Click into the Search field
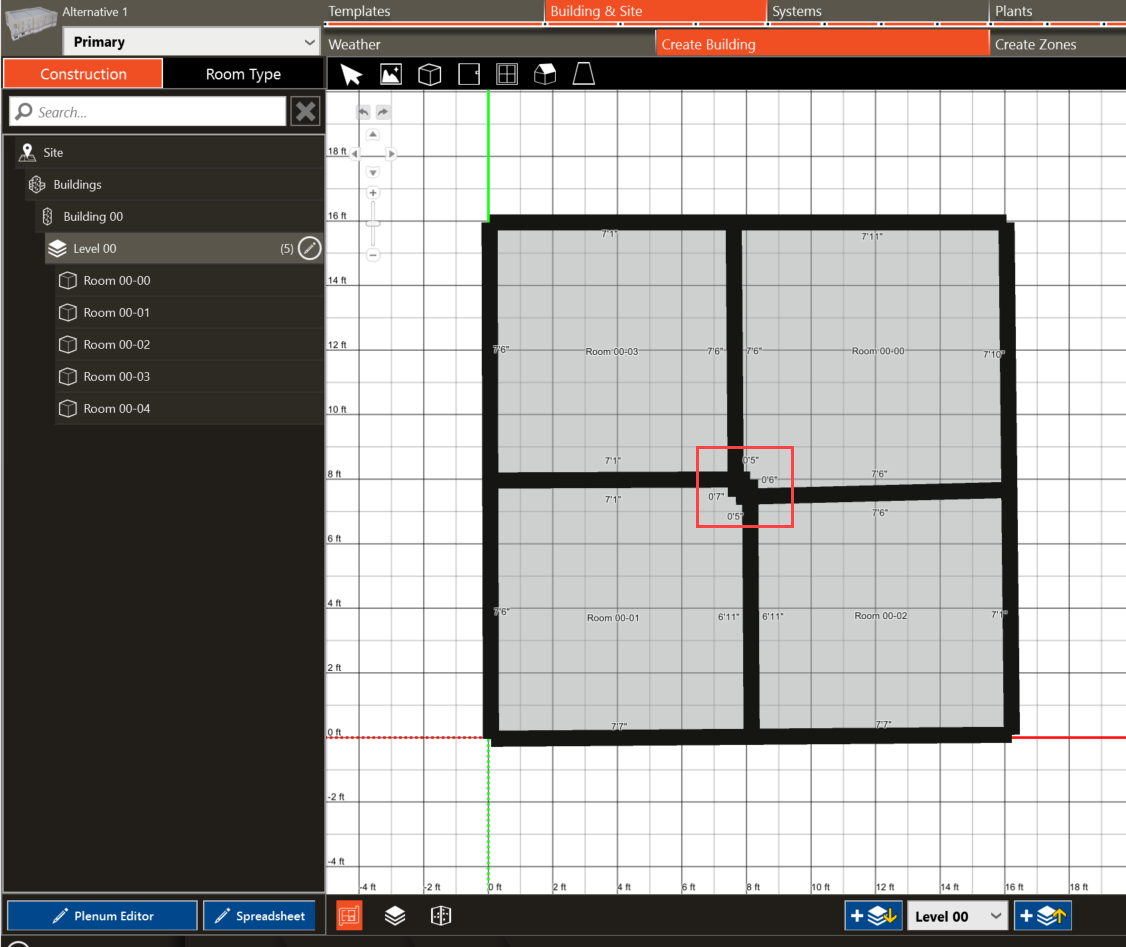The width and height of the screenshot is (1126, 947). coord(148,111)
